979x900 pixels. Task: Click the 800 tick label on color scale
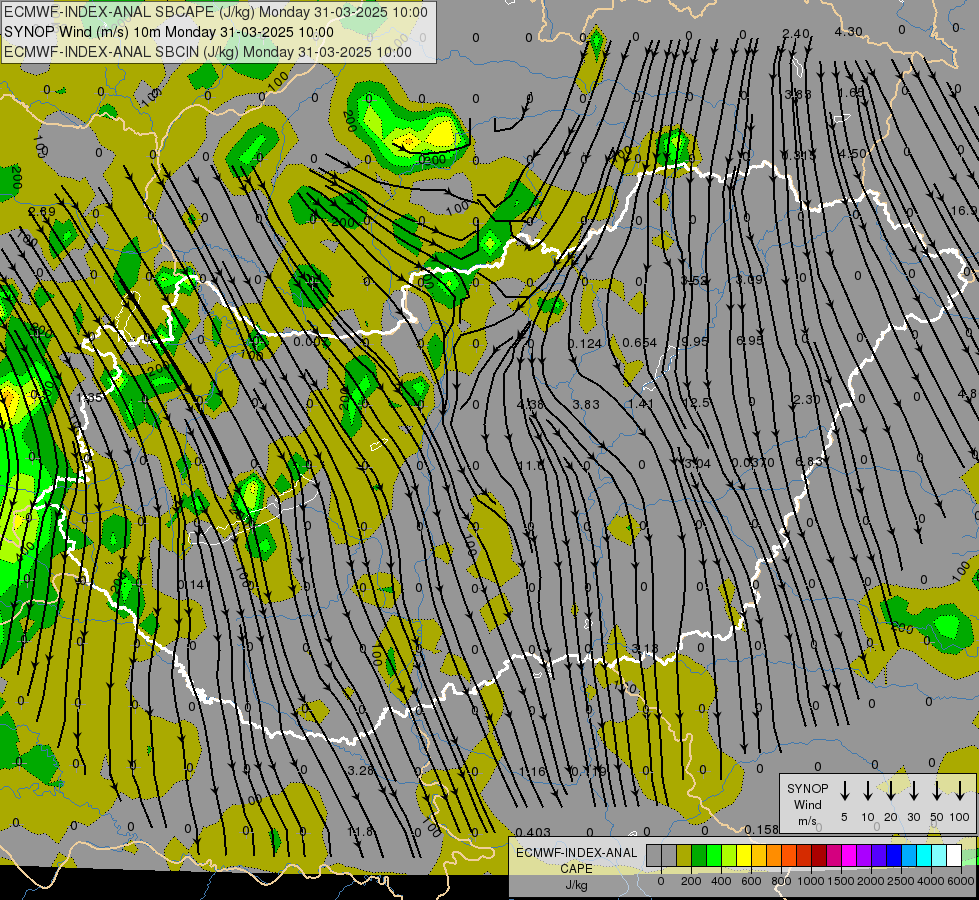(781, 881)
